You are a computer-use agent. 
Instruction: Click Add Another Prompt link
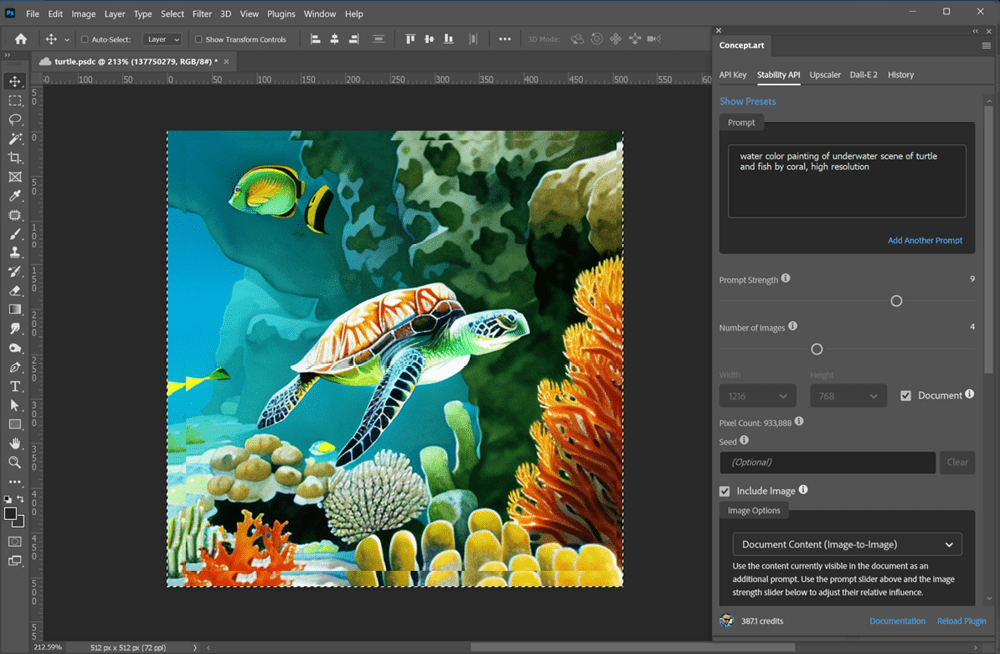pyautogui.click(x=925, y=241)
